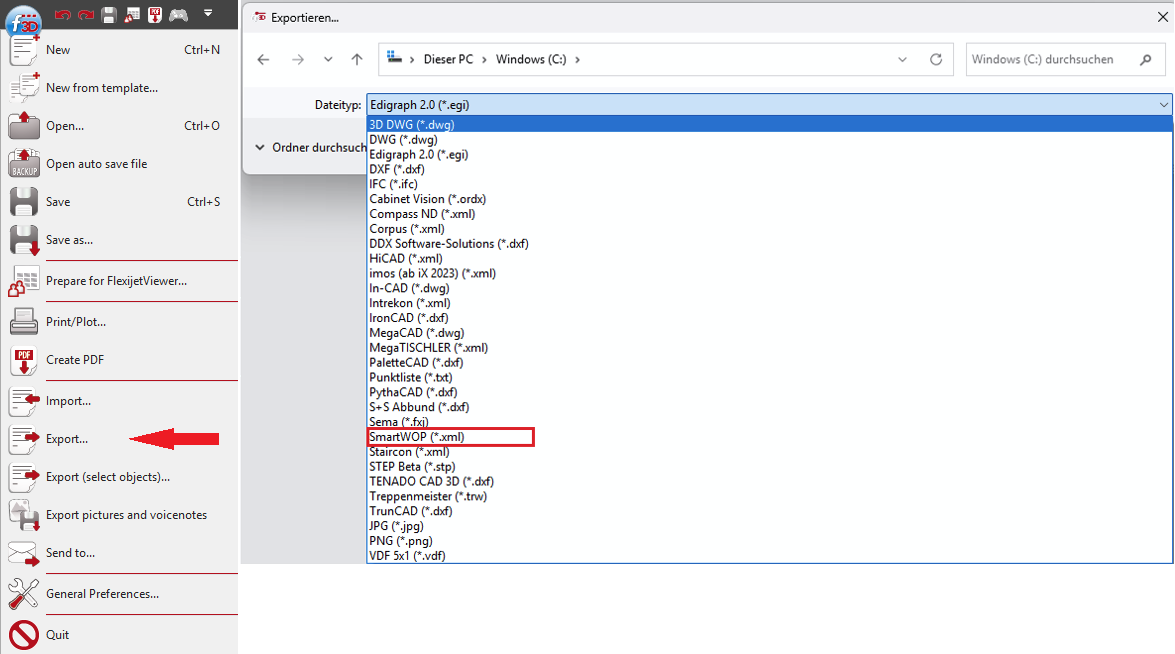Click the gamepad icon in the top toolbar
This screenshot has height=654, width=1175.
click(x=179, y=14)
